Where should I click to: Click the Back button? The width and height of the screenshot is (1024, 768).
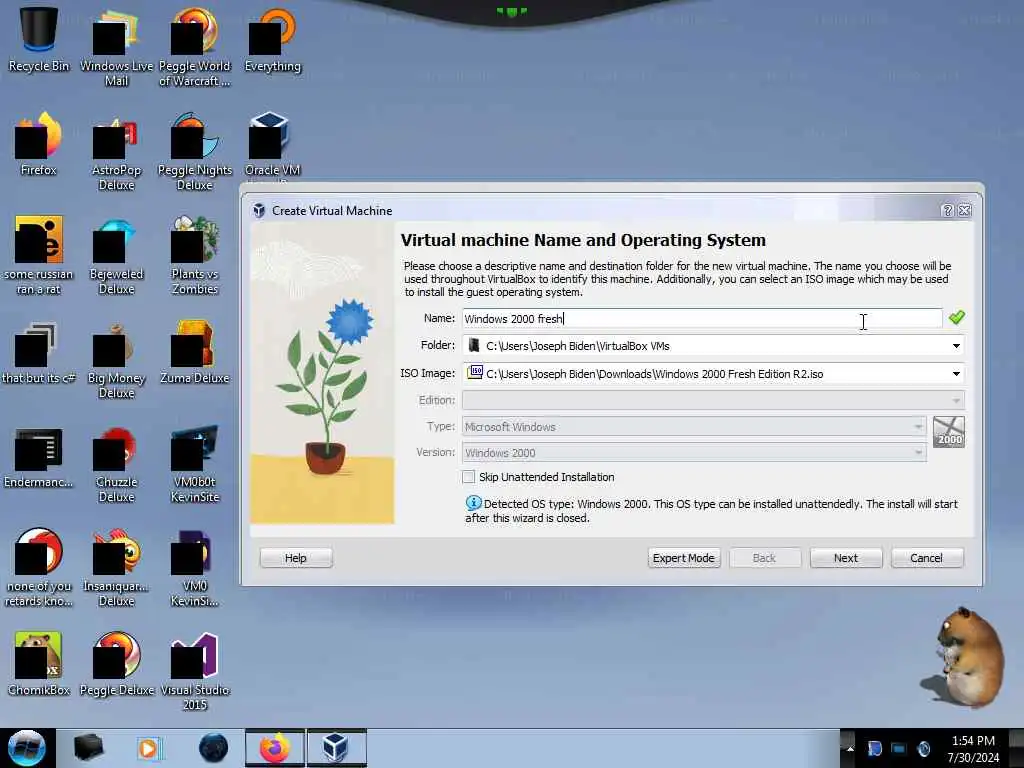coord(764,558)
